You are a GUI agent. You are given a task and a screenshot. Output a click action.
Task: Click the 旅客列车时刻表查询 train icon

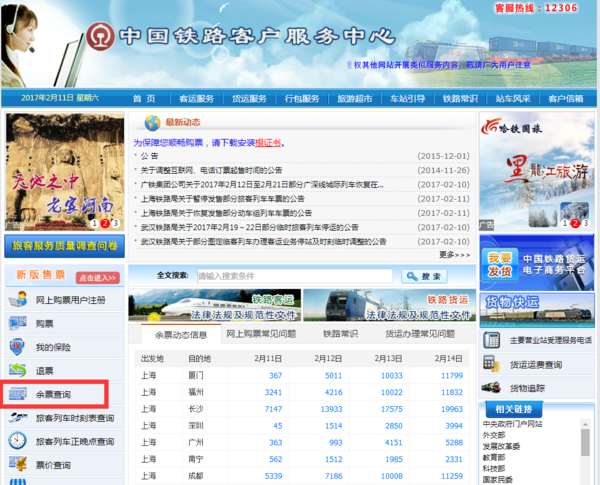tap(18, 417)
